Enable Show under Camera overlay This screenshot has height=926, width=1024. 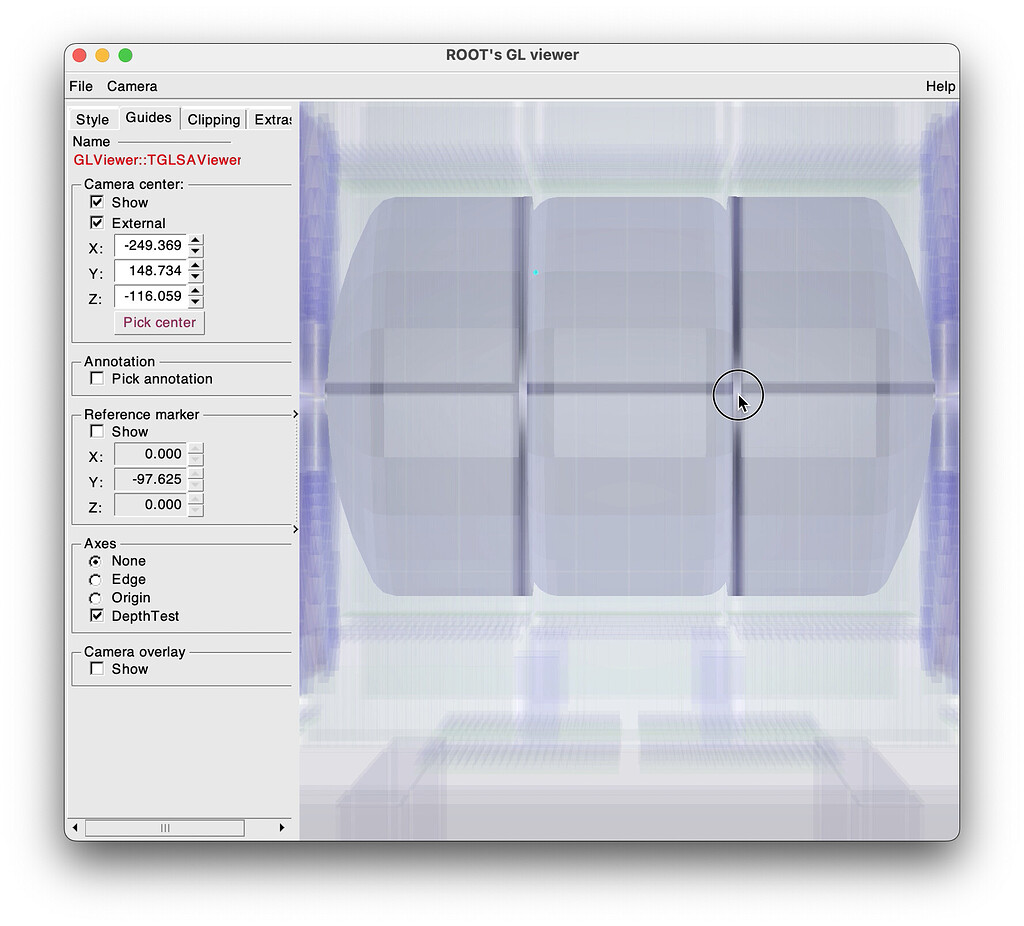pos(96,668)
